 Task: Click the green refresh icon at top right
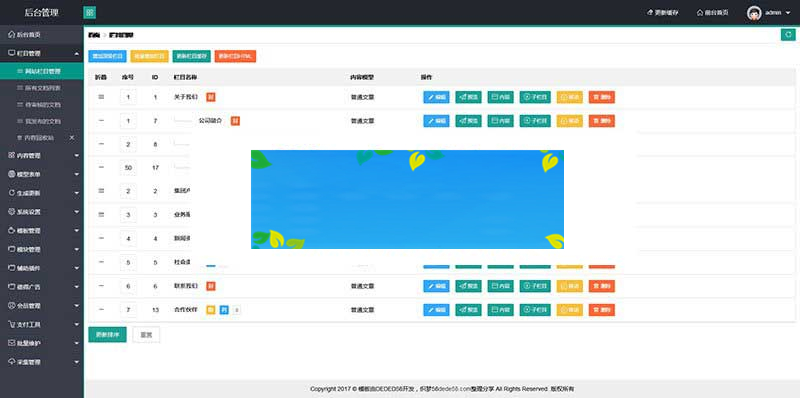pyautogui.click(x=788, y=35)
